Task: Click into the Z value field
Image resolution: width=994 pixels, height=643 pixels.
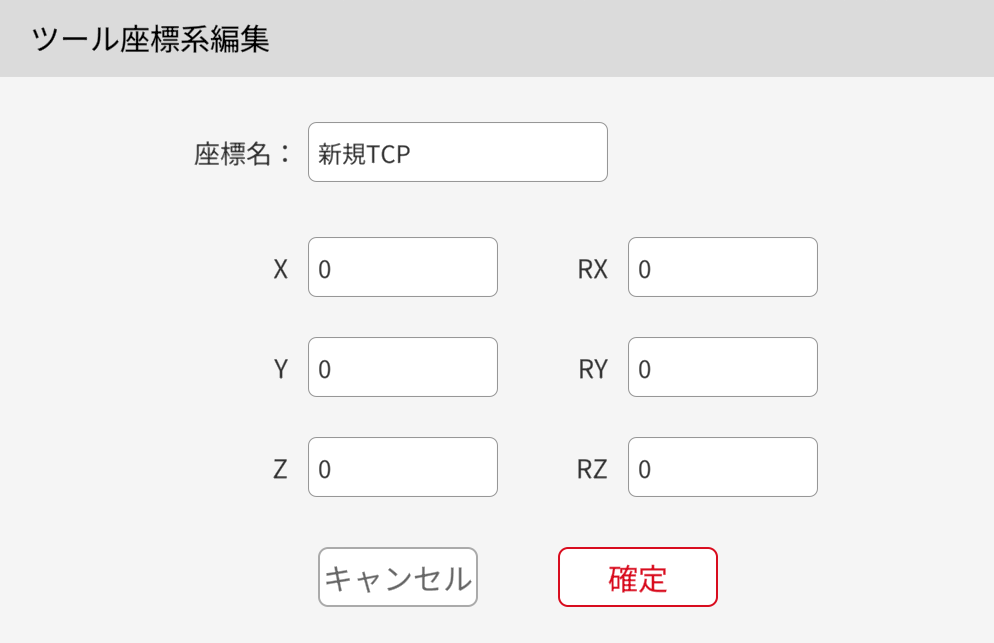Action: (402, 467)
